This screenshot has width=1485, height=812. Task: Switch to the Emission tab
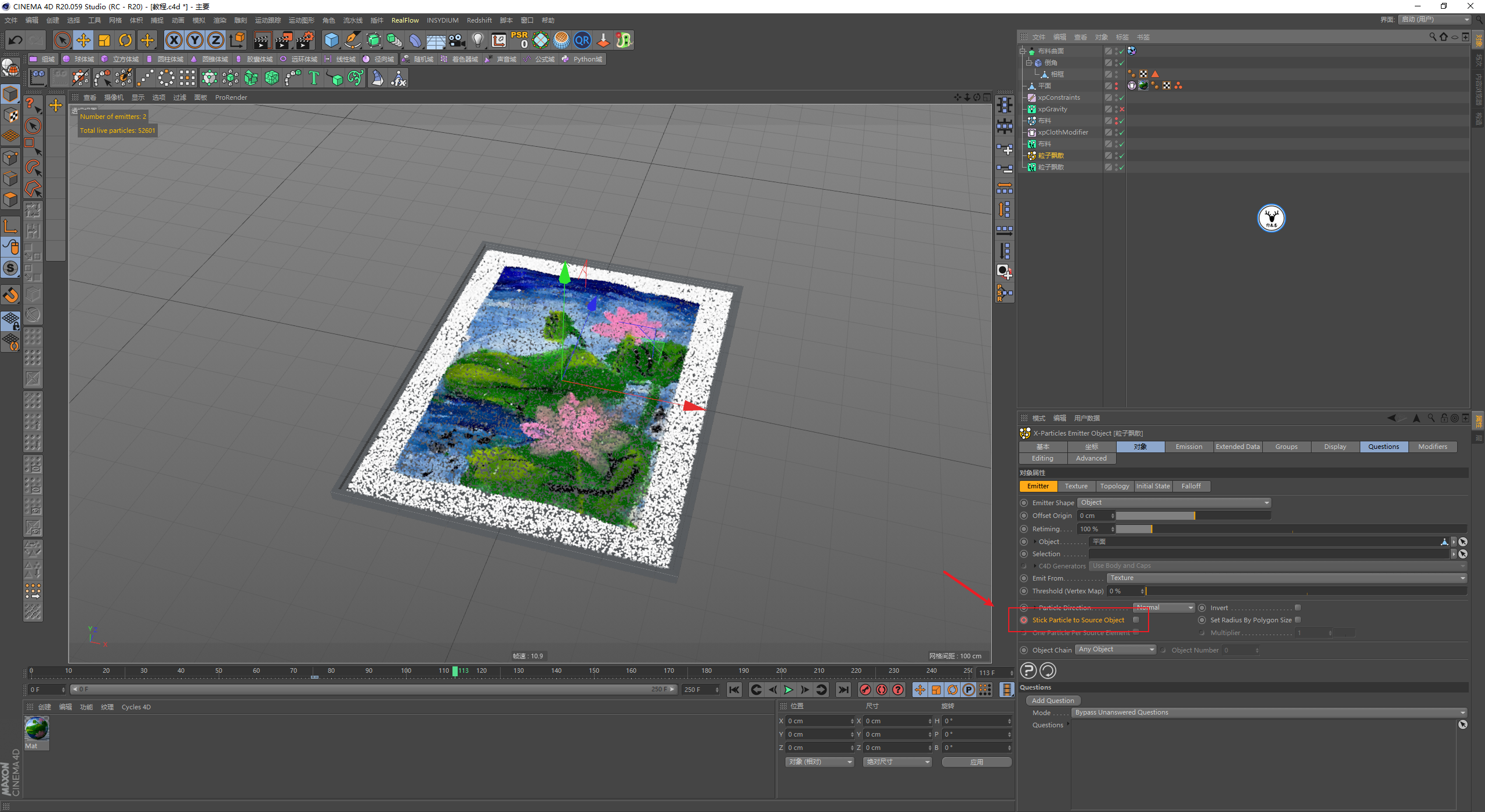pyautogui.click(x=1189, y=447)
